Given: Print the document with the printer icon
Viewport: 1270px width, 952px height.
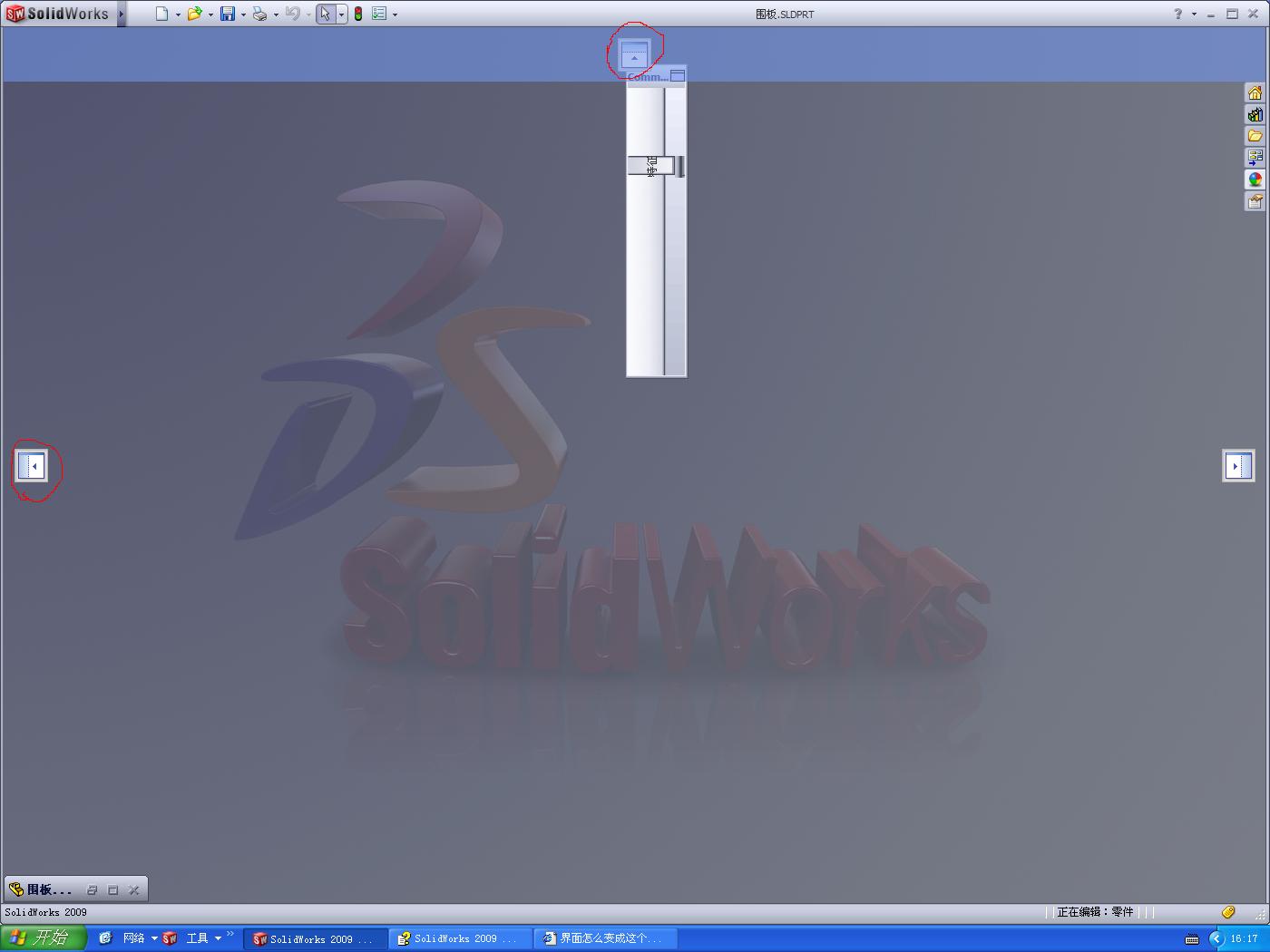Looking at the screenshot, I should [x=260, y=14].
